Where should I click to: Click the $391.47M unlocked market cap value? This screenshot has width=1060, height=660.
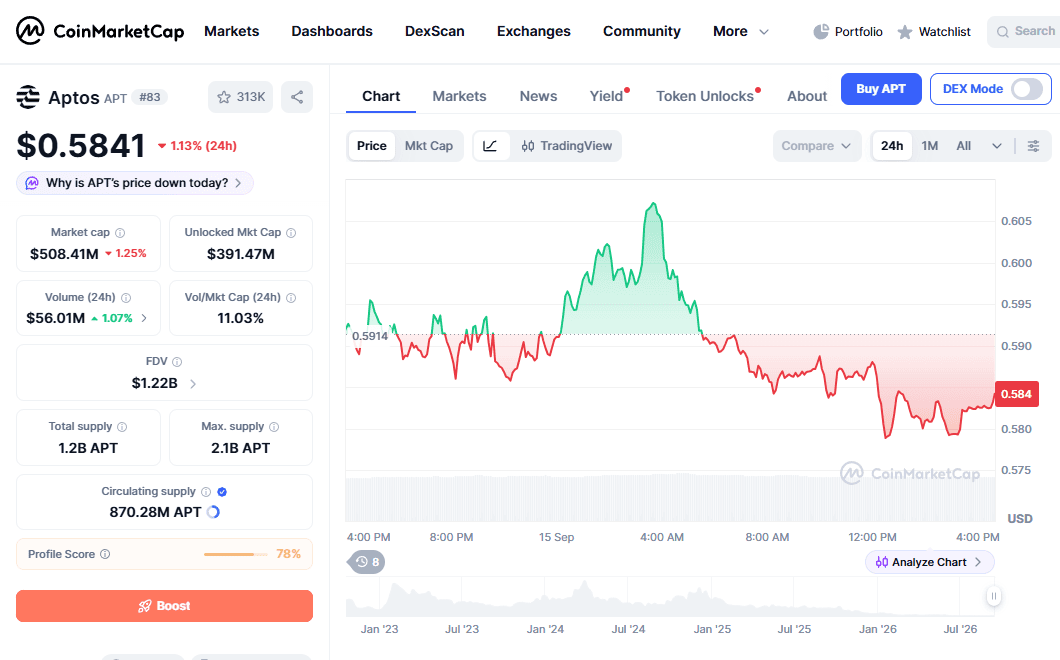tap(241, 254)
